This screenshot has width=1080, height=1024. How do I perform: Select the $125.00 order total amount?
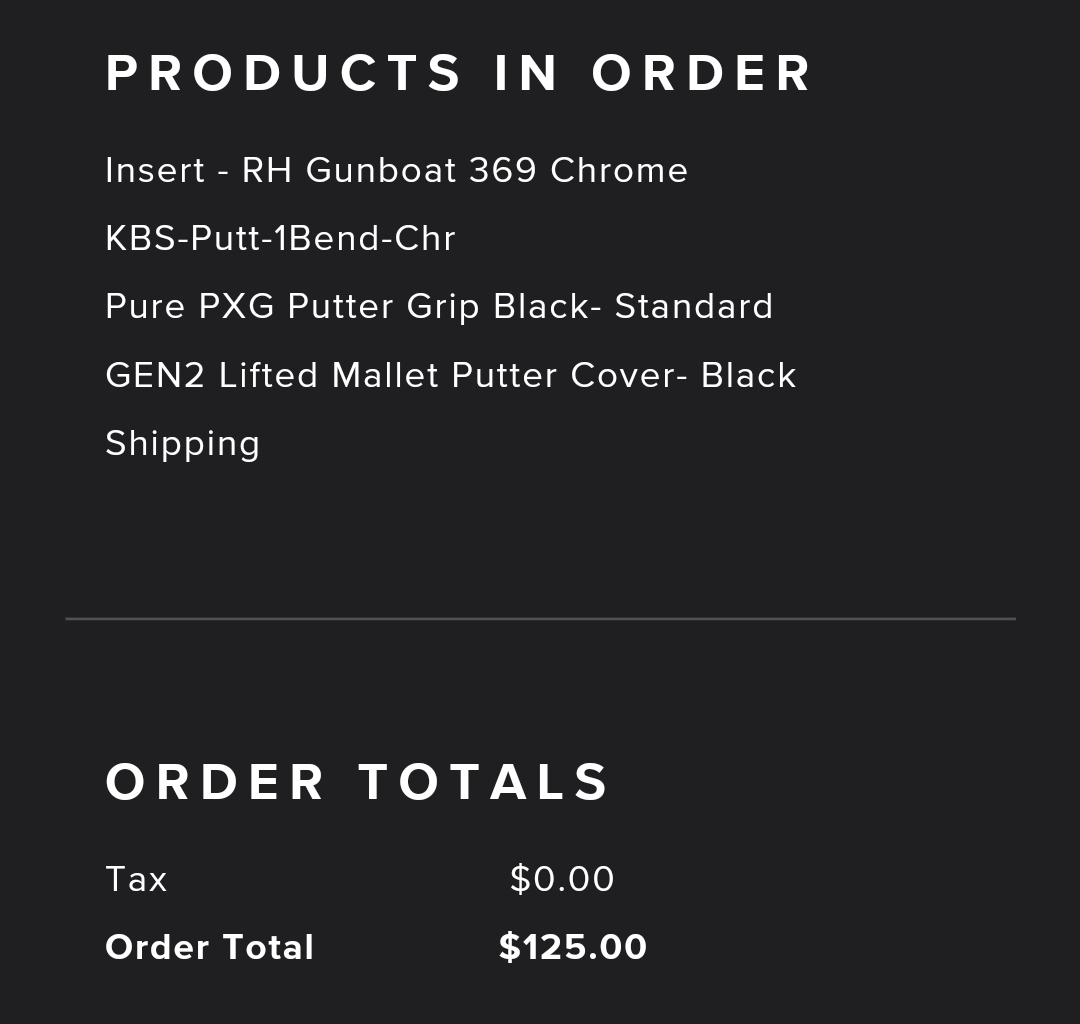pos(572,947)
